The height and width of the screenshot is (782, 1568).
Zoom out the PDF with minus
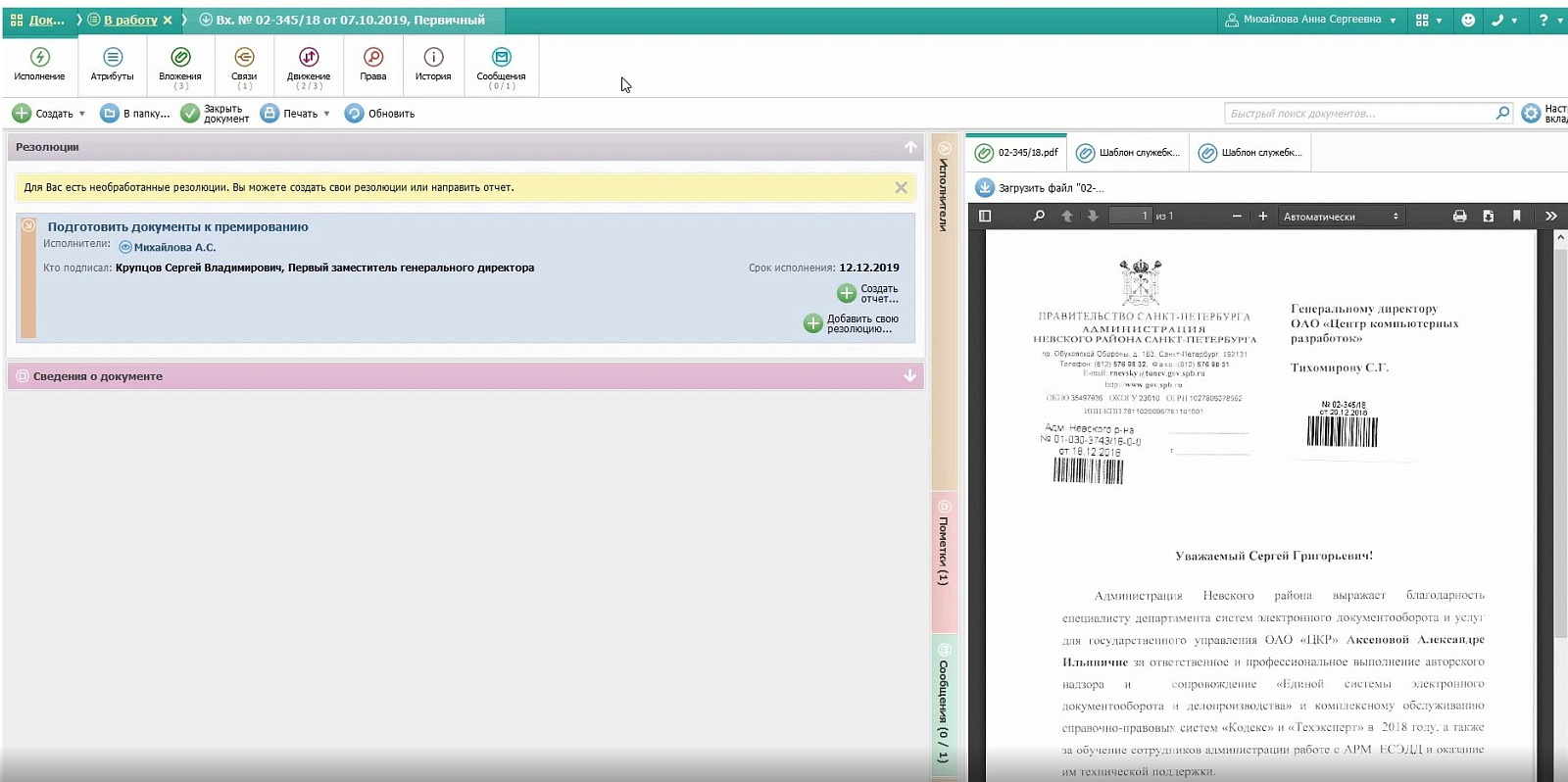(1237, 216)
